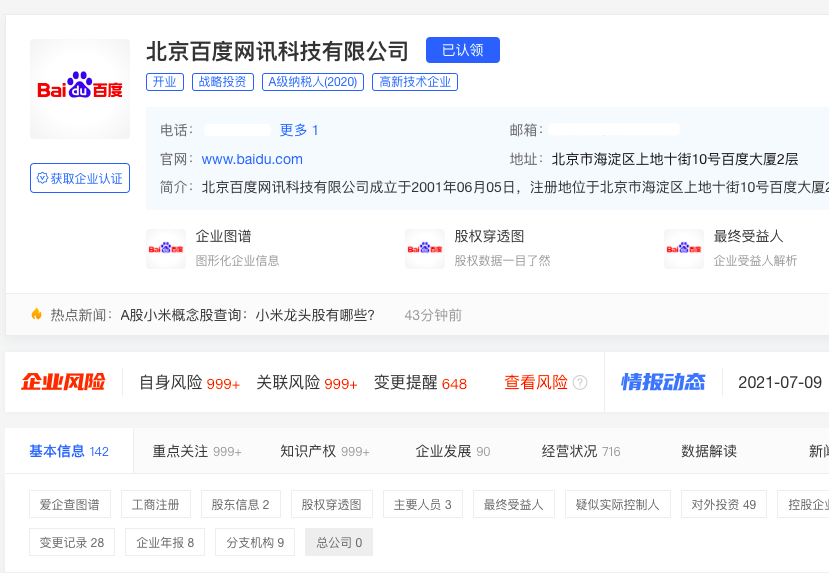Switch to the 数据解读 tab
The image size is (829, 573).
(x=709, y=451)
